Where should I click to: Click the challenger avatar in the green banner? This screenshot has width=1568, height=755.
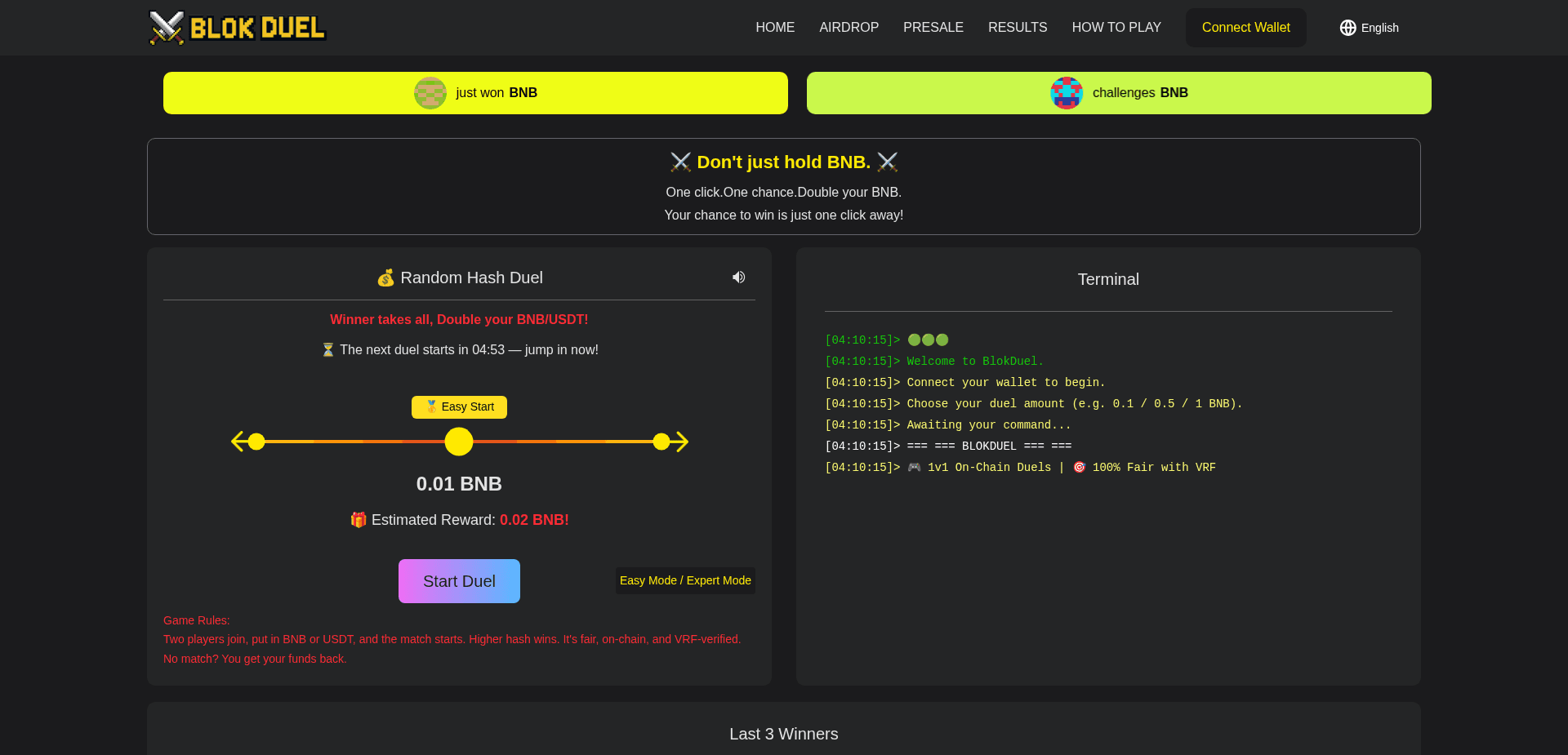click(1066, 92)
